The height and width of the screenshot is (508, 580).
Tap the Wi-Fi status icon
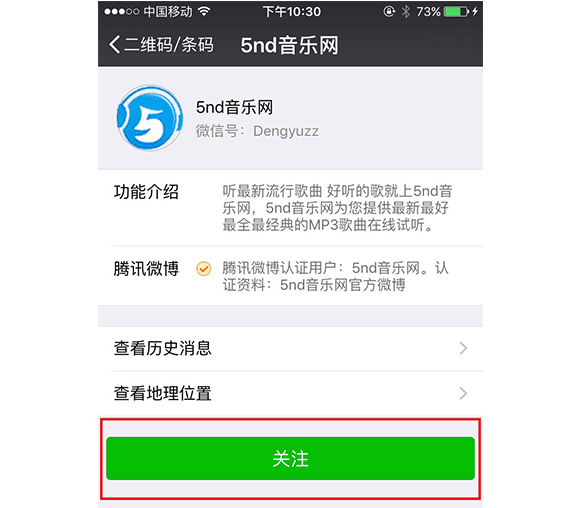click(204, 11)
